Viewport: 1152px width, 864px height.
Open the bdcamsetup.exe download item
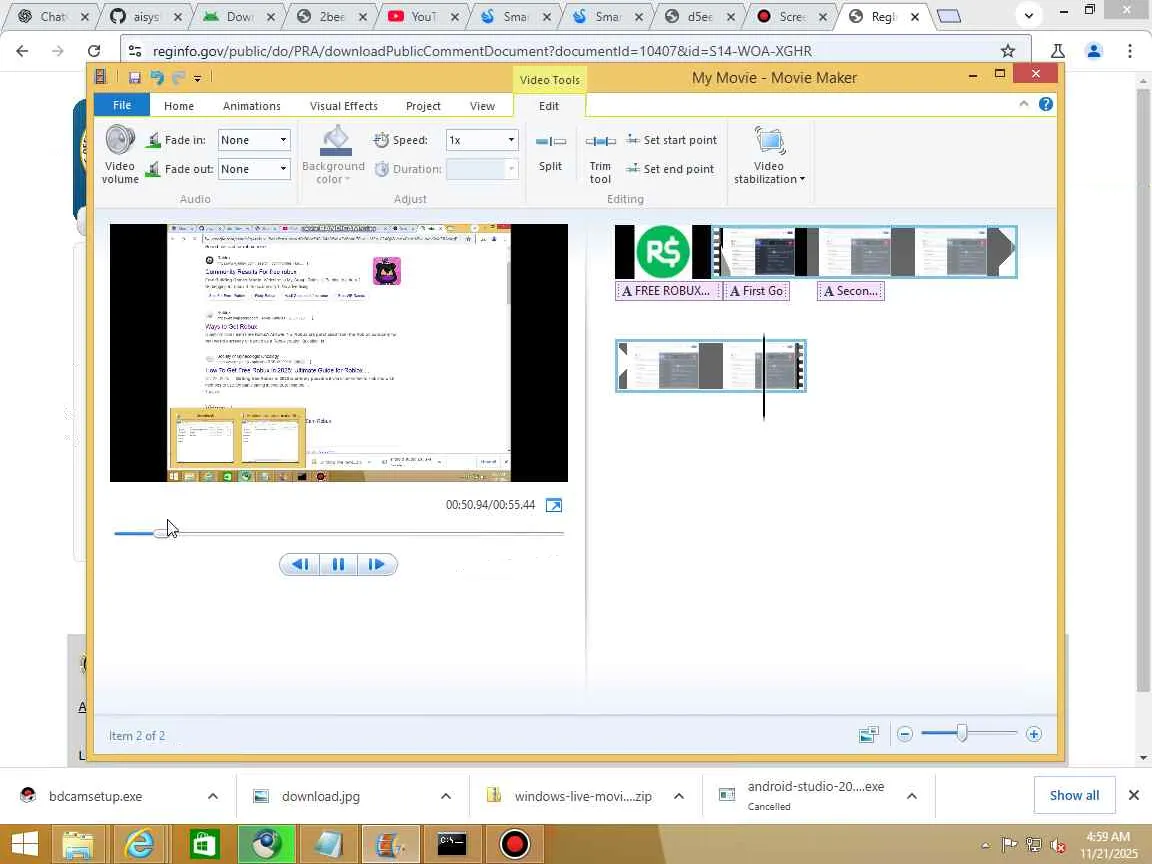pos(96,796)
